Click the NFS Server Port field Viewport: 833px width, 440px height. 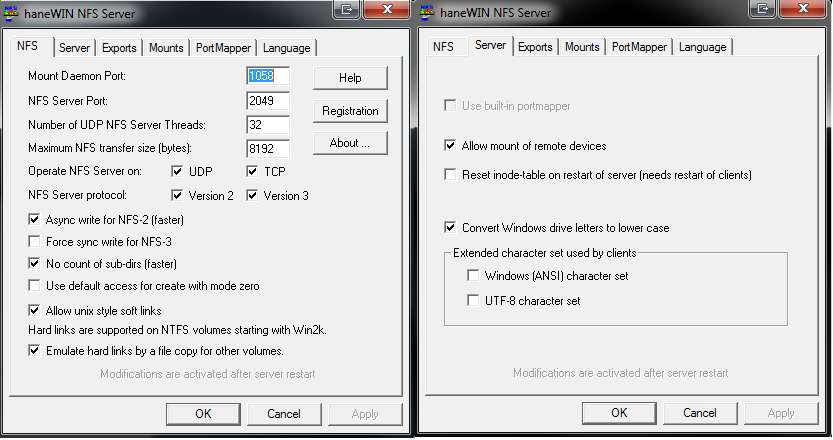(x=268, y=101)
